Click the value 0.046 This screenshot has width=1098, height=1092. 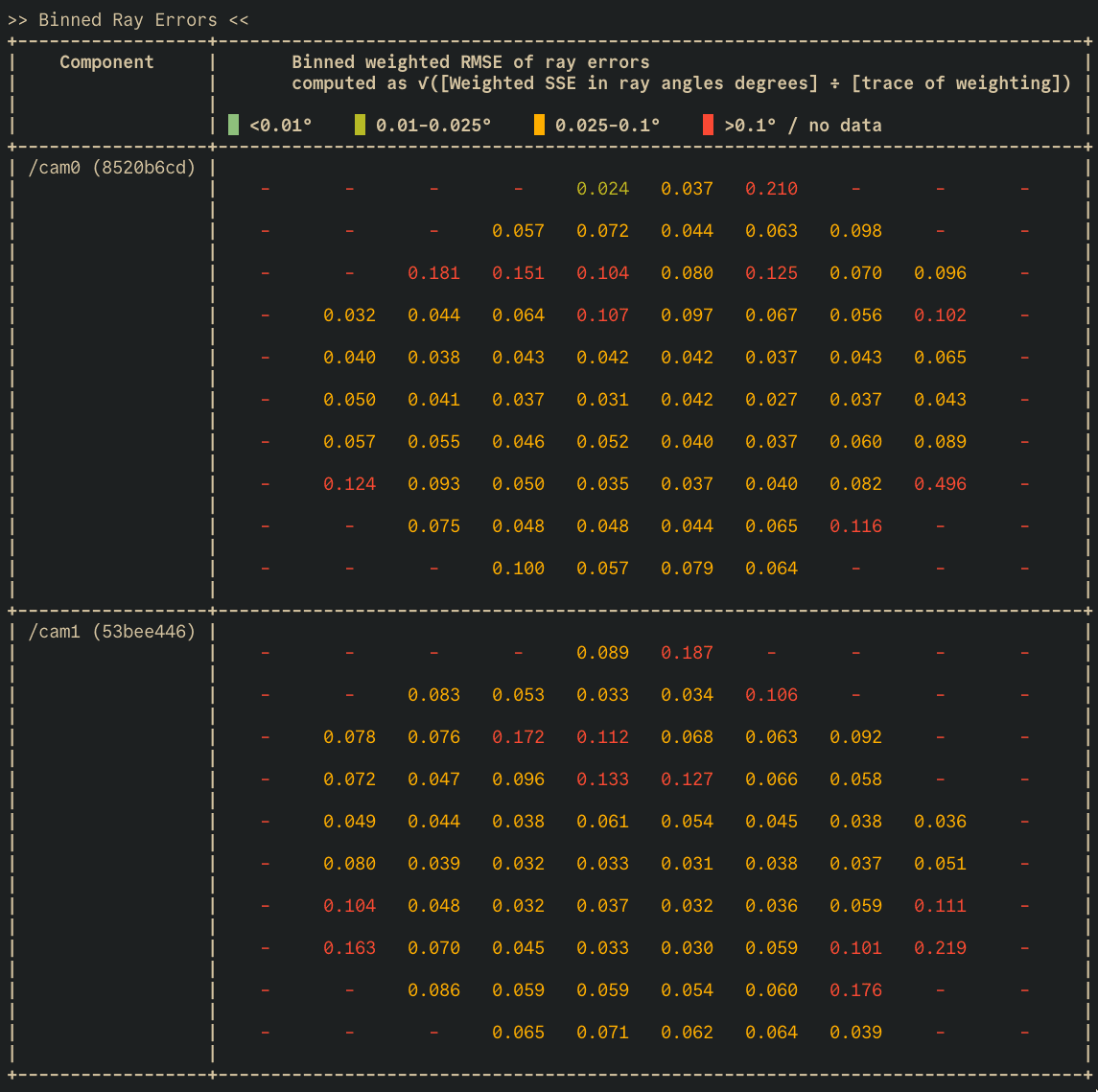coord(518,442)
